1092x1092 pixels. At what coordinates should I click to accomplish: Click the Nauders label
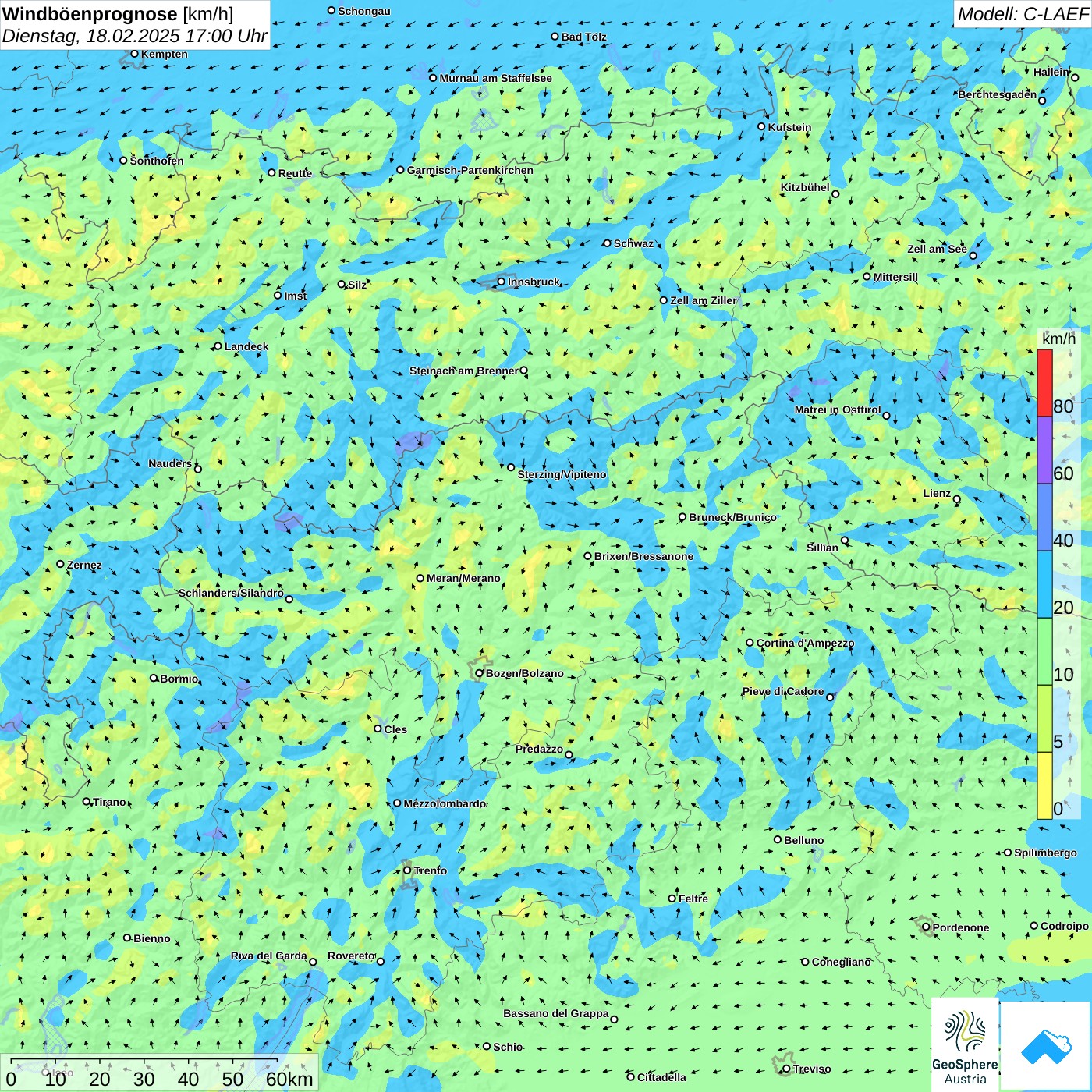(x=170, y=463)
